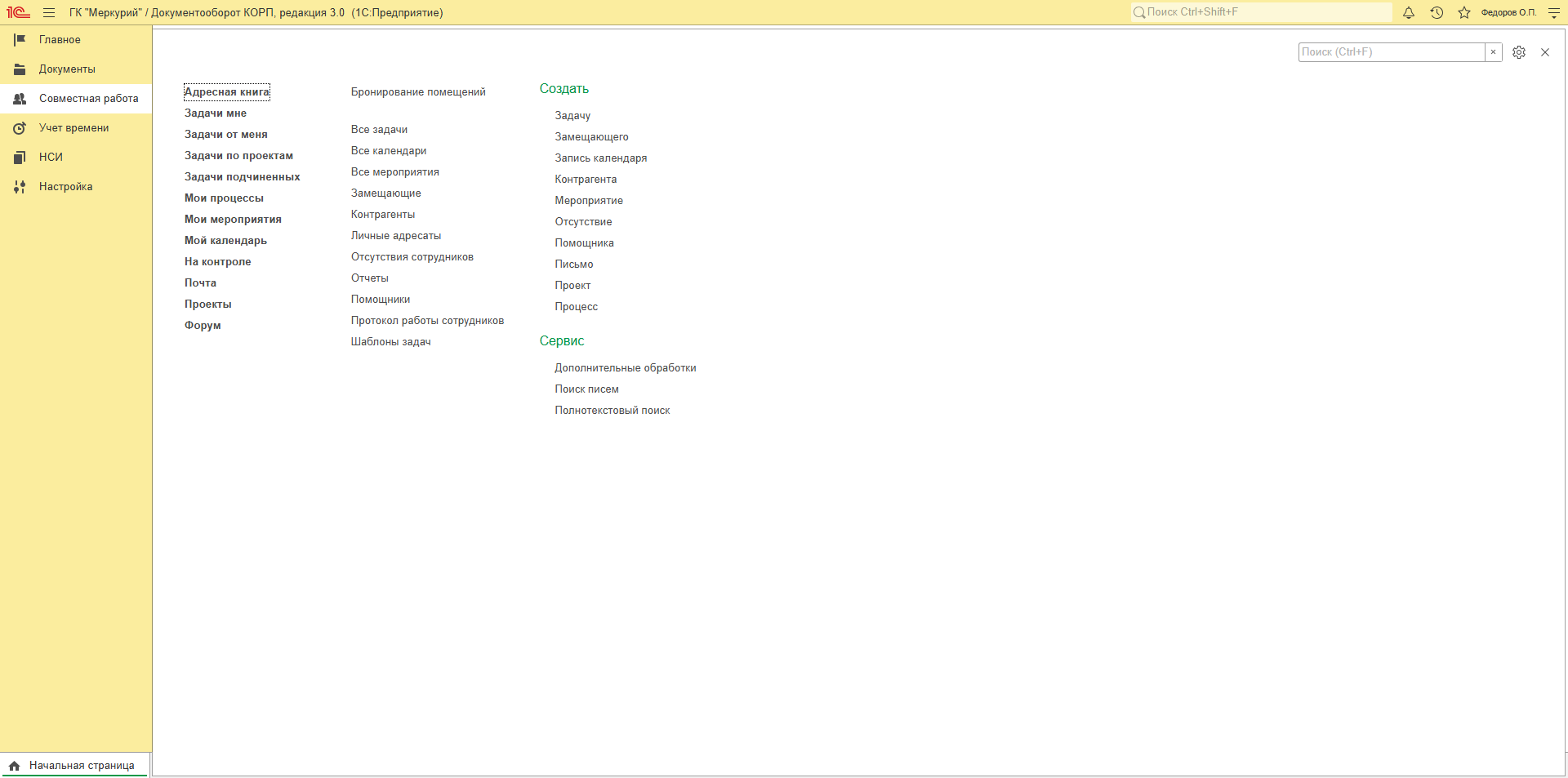The width and height of the screenshot is (1568, 778).
Task: Click the home icon of Начальная страница
Action: point(15,766)
